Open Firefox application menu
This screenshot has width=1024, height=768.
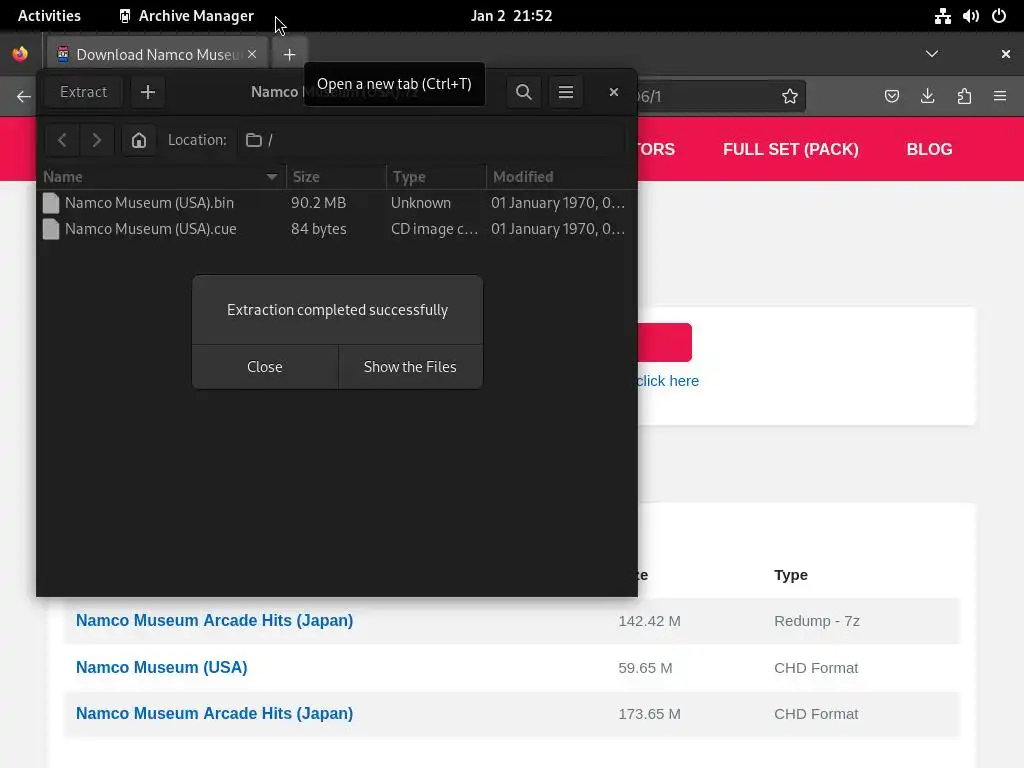1000,97
